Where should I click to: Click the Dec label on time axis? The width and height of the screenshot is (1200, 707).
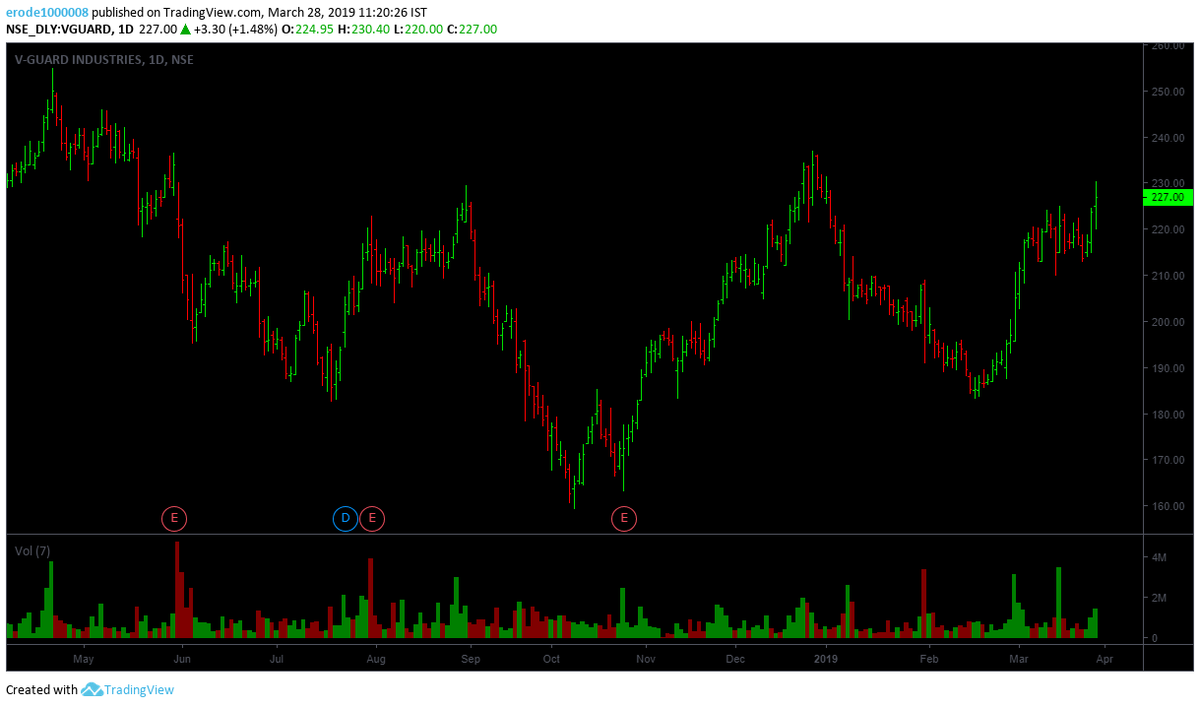[x=735, y=659]
